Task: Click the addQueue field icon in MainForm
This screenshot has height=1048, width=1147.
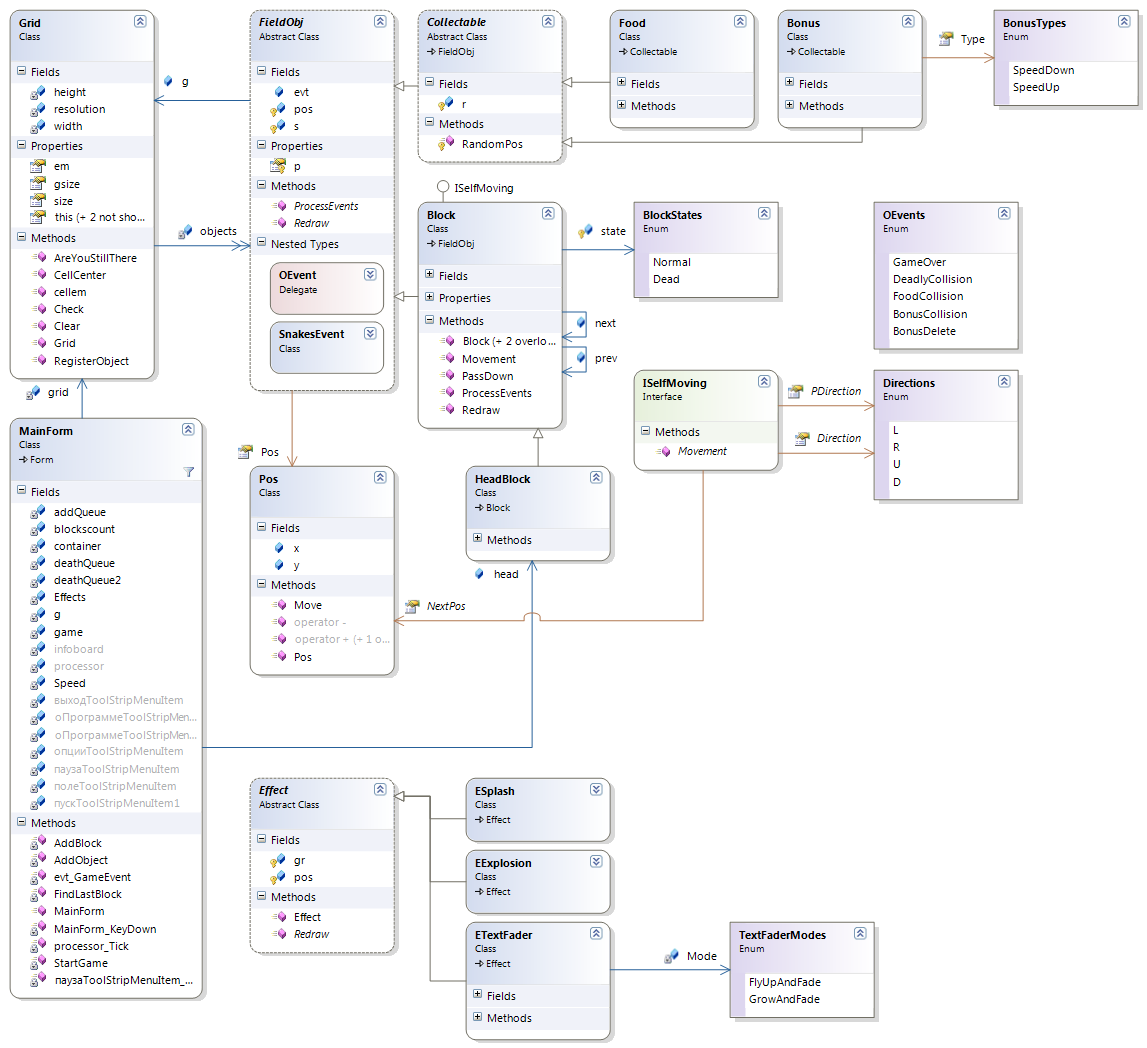Action: pos(38,512)
